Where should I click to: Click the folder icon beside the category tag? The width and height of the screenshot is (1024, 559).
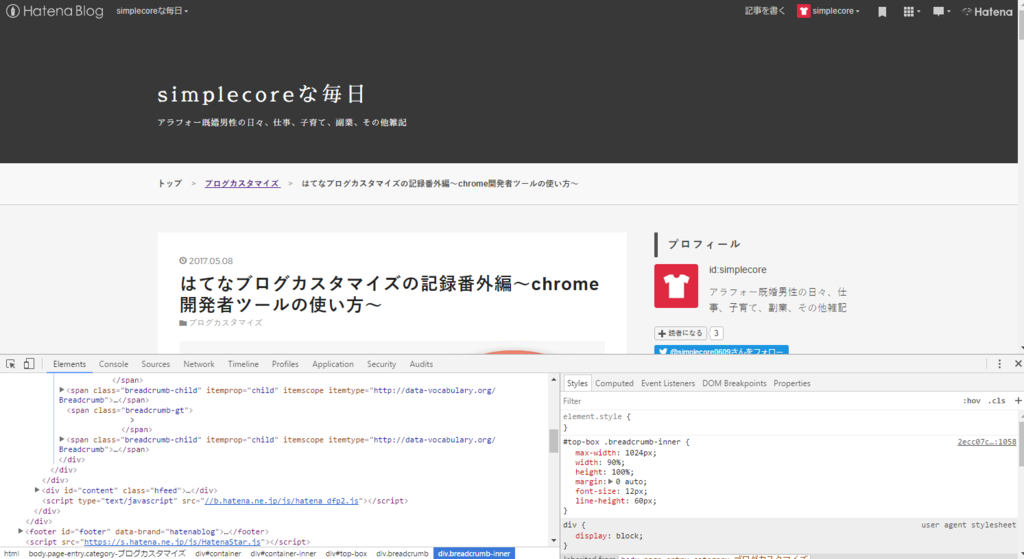[x=183, y=323]
